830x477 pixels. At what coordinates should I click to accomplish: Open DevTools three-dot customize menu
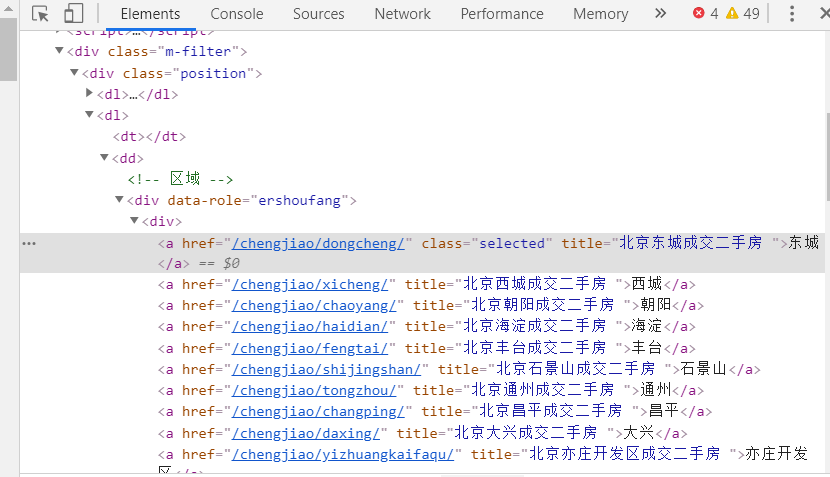pyautogui.click(x=792, y=13)
